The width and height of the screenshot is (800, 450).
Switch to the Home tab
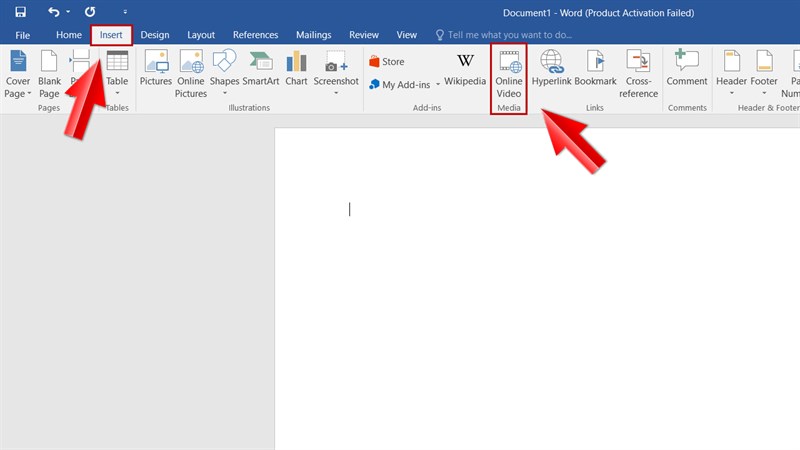pos(68,35)
